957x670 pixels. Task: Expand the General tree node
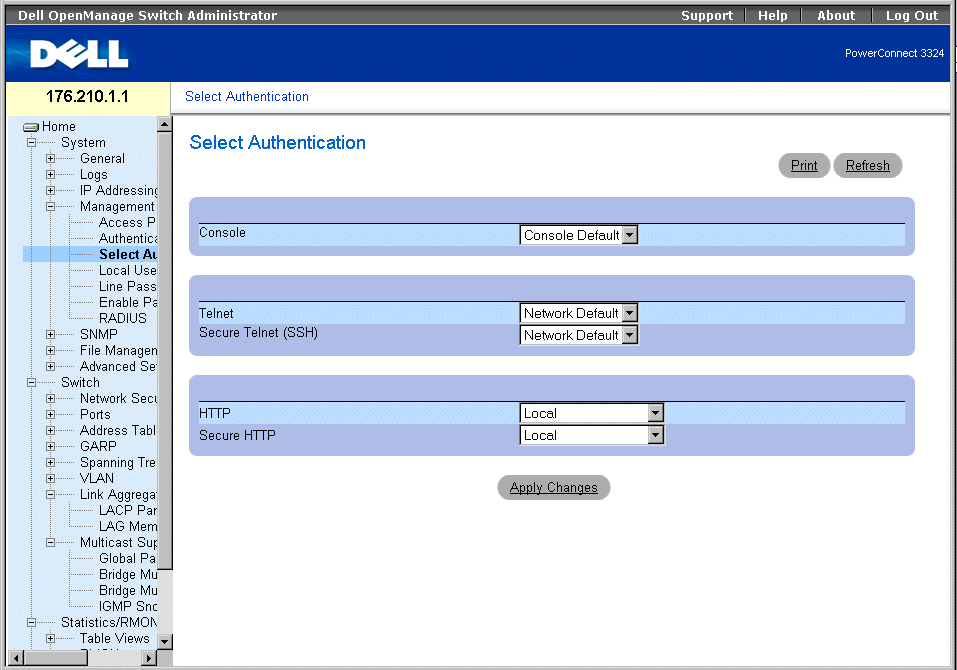(x=50, y=159)
